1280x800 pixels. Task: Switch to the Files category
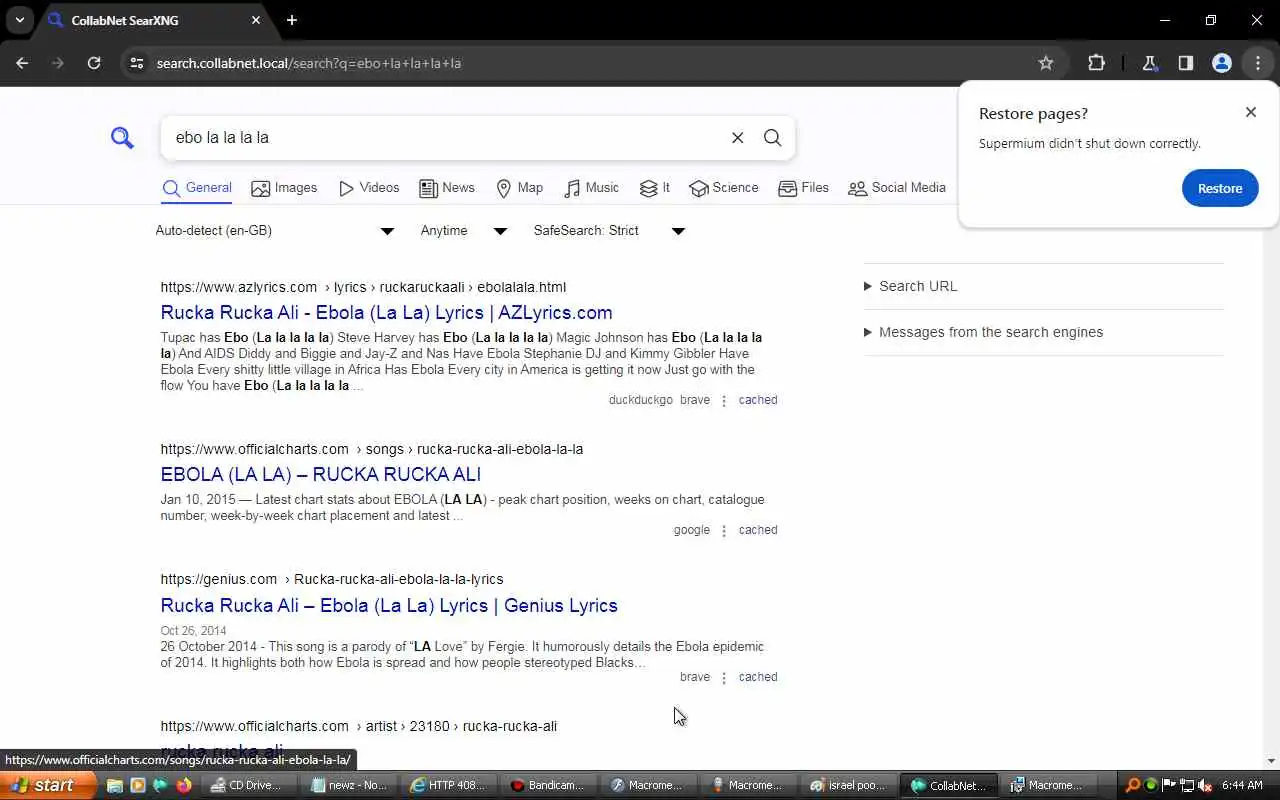click(x=804, y=188)
